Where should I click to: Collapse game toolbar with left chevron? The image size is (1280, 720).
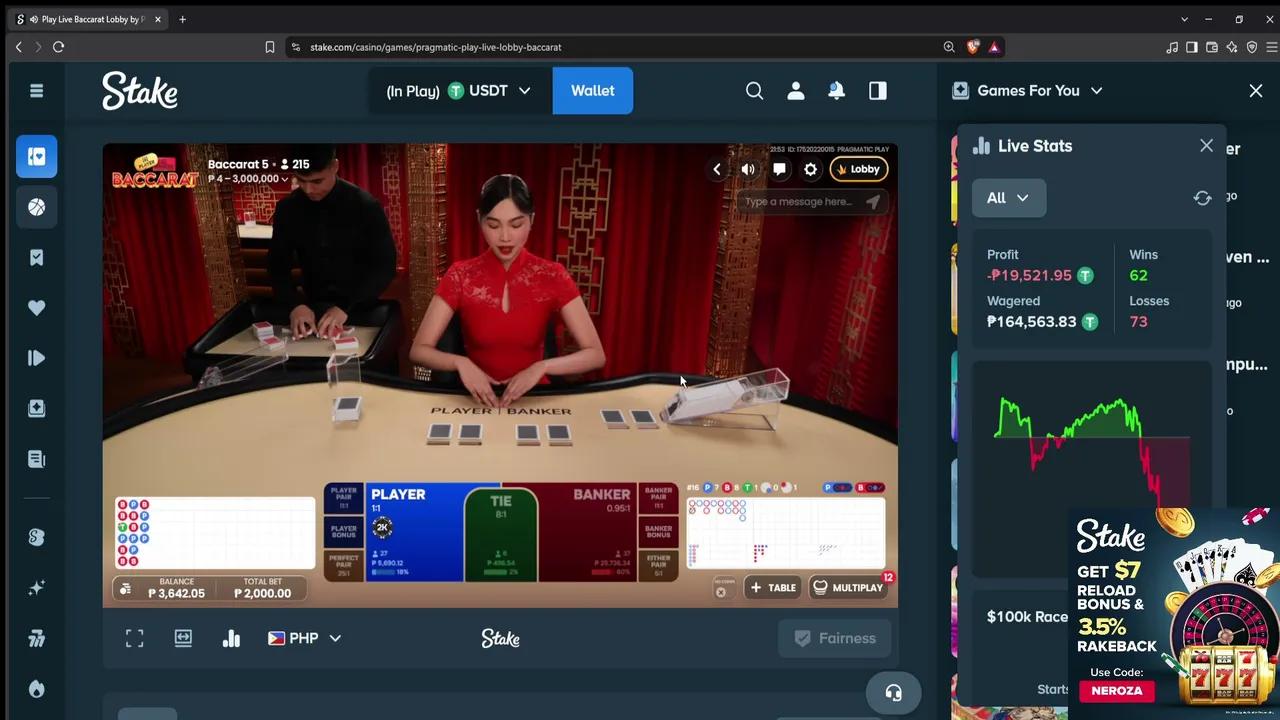[x=716, y=169]
